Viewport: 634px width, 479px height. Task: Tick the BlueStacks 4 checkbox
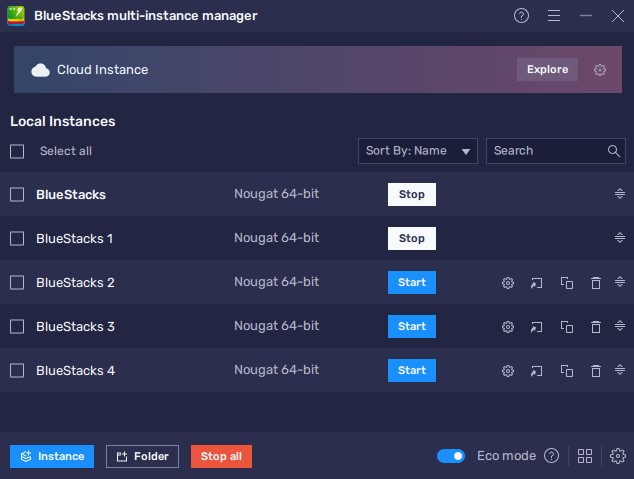pyautogui.click(x=17, y=371)
